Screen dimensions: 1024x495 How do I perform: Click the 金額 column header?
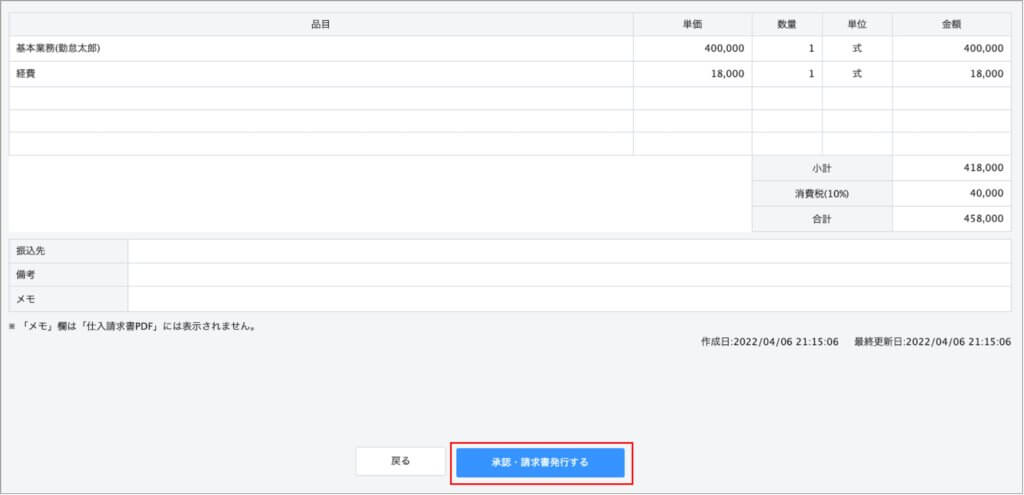click(x=951, y=24)
